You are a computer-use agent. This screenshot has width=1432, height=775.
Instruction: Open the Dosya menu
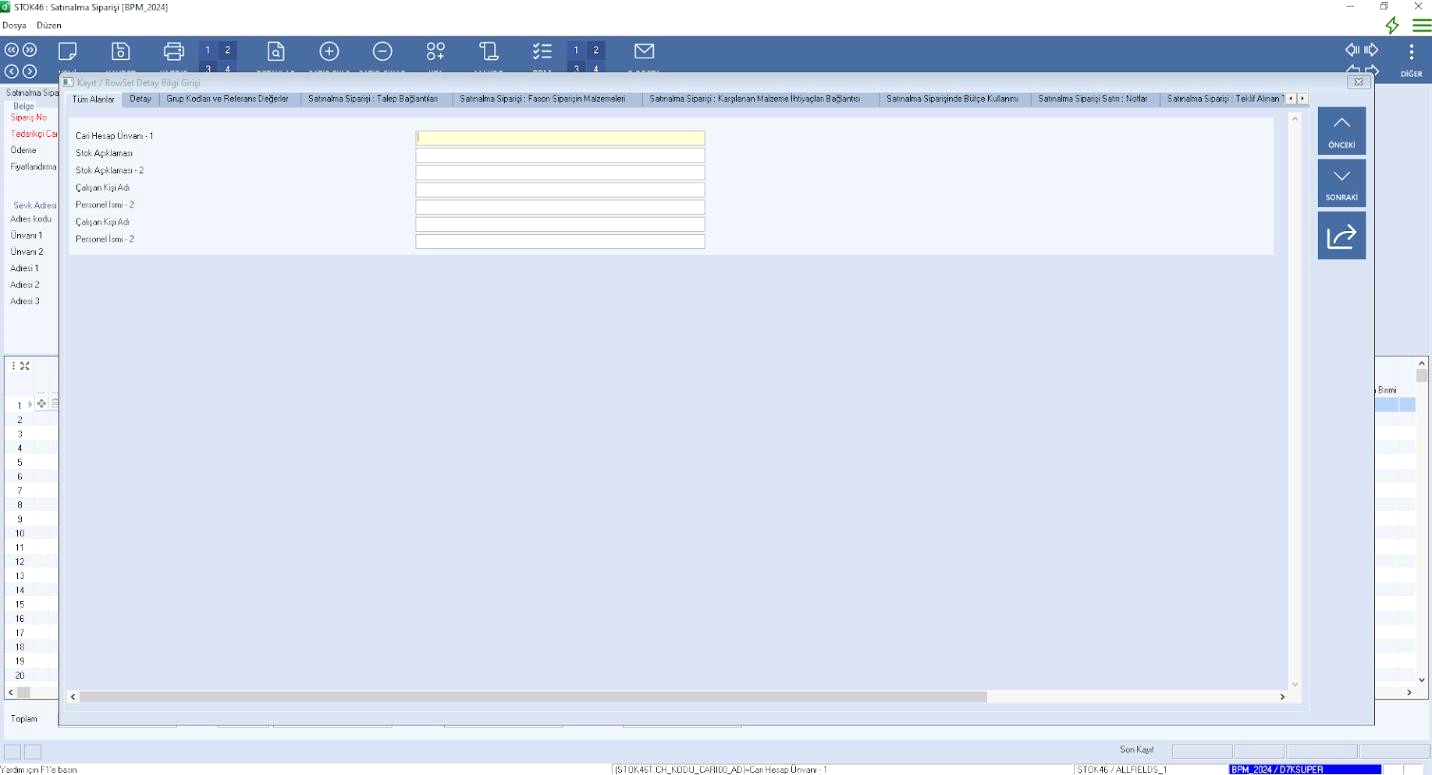click(14, 25)
